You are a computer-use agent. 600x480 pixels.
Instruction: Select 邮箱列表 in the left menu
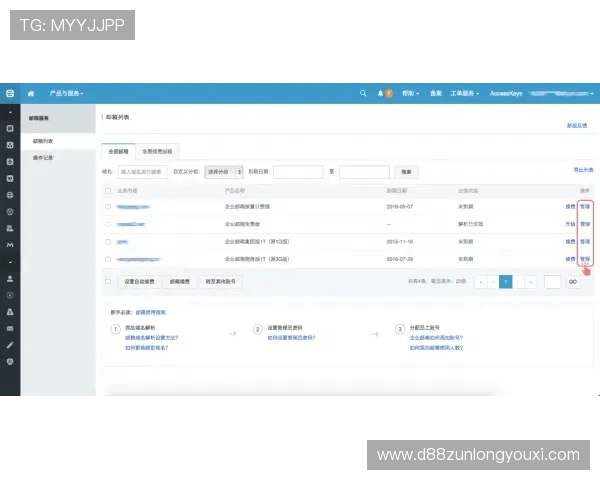click(x=43, y=141)
